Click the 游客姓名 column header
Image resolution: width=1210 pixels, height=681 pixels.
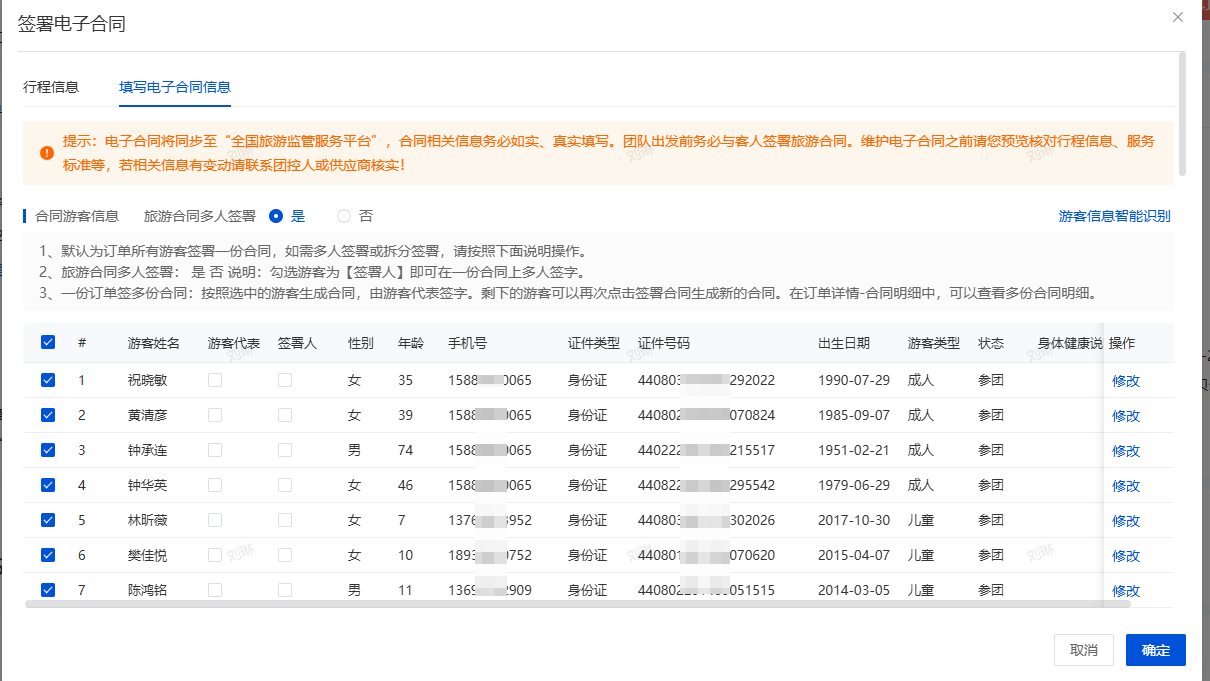(154, 343)
